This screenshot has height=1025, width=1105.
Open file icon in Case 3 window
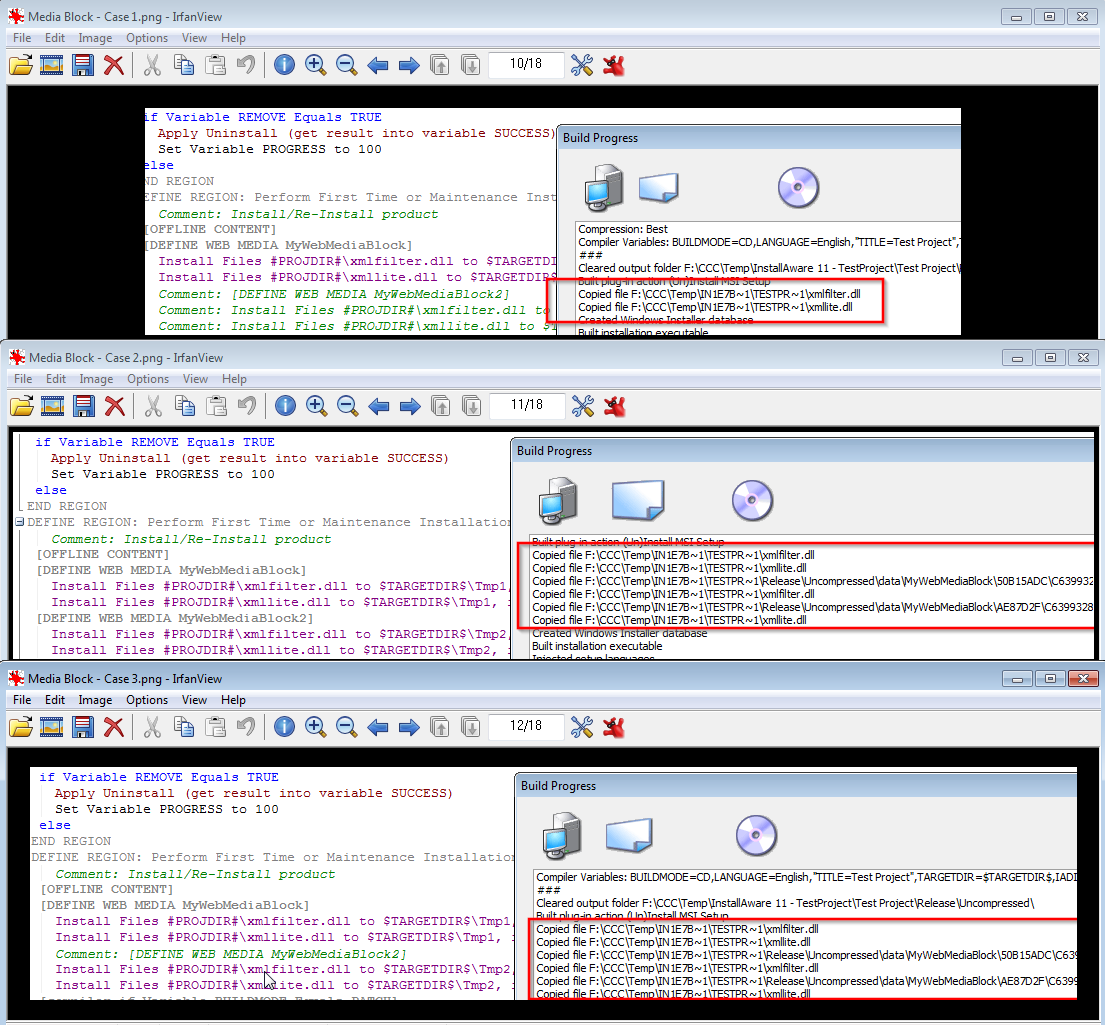[x=21, y=728]
